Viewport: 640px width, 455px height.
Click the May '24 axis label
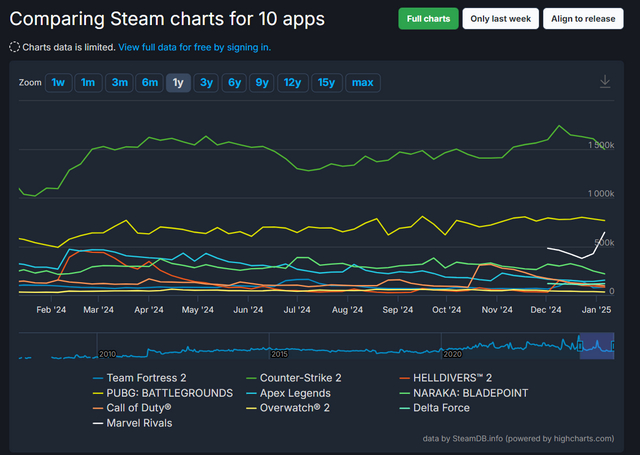point(198,310)
